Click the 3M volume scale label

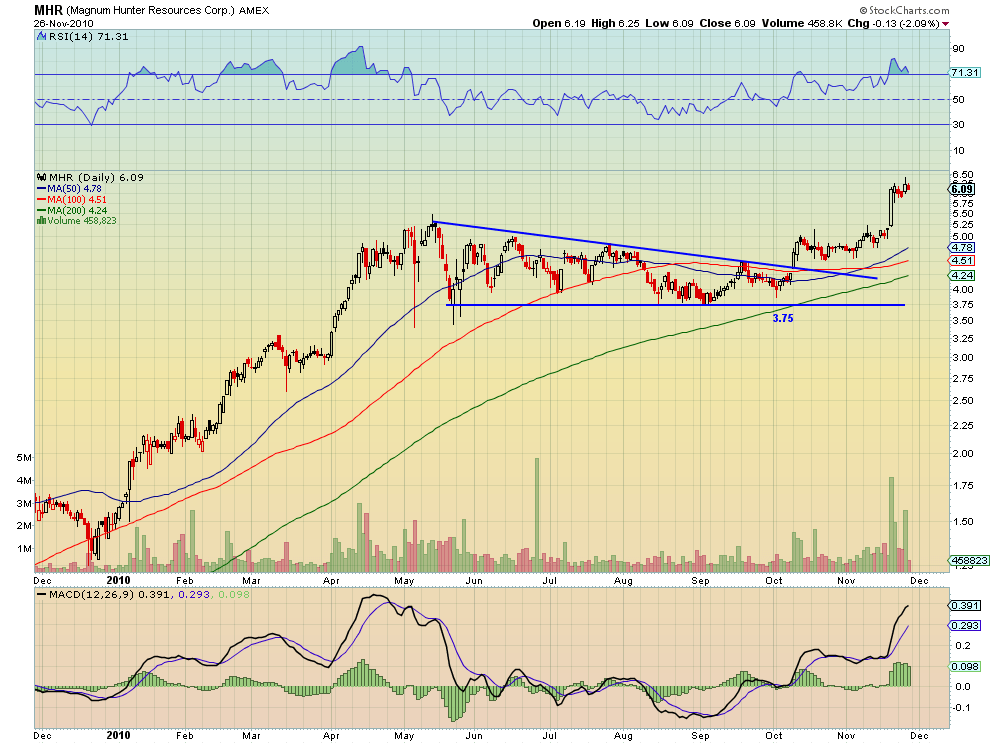(x=24, y=503)
